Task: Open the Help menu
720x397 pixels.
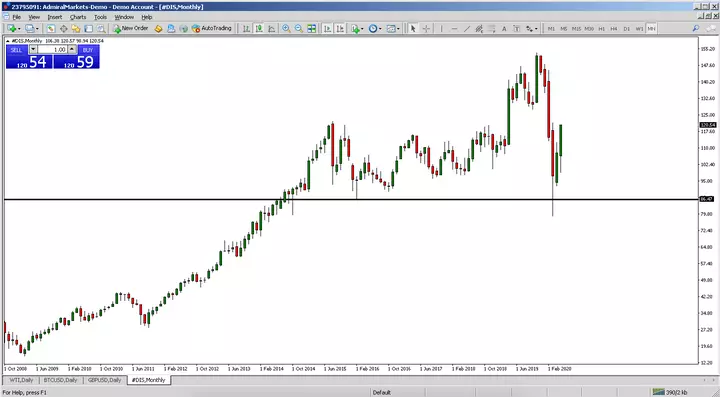Action: [x=146, y=17]
